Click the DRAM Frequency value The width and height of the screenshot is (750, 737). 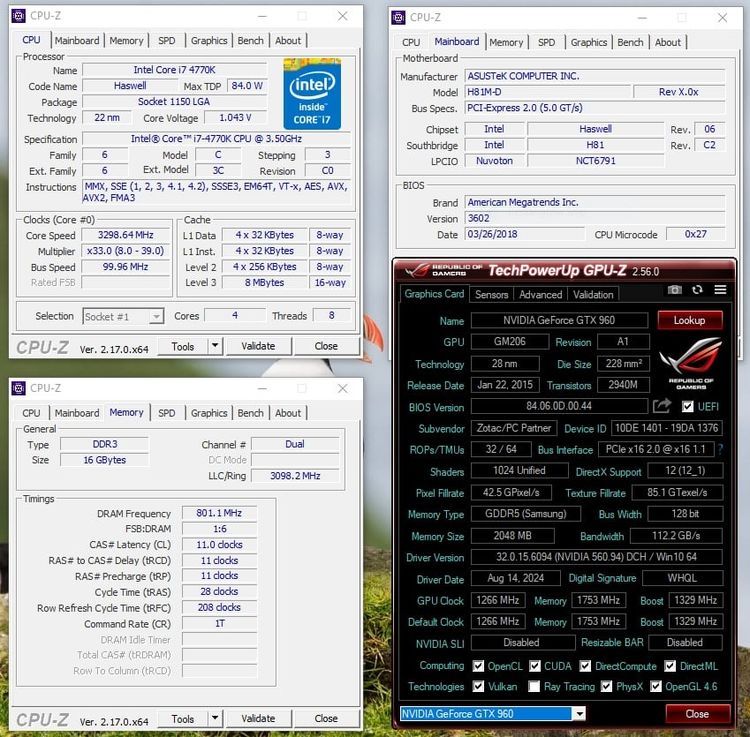tap(219, 513)
